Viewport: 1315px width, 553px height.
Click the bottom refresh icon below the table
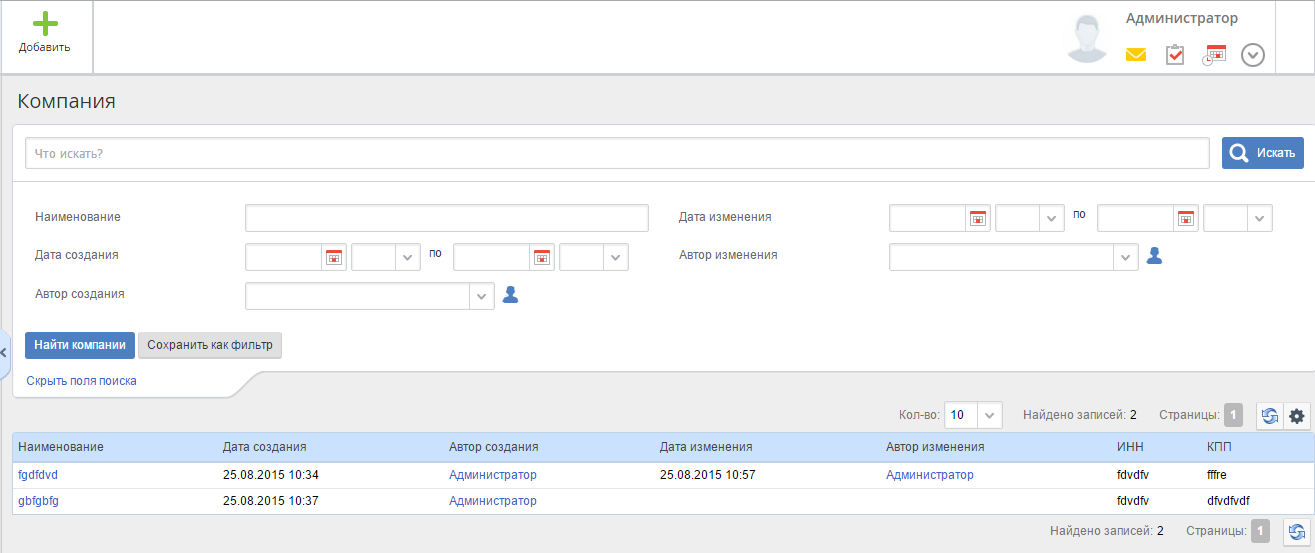pos(1297,532)
